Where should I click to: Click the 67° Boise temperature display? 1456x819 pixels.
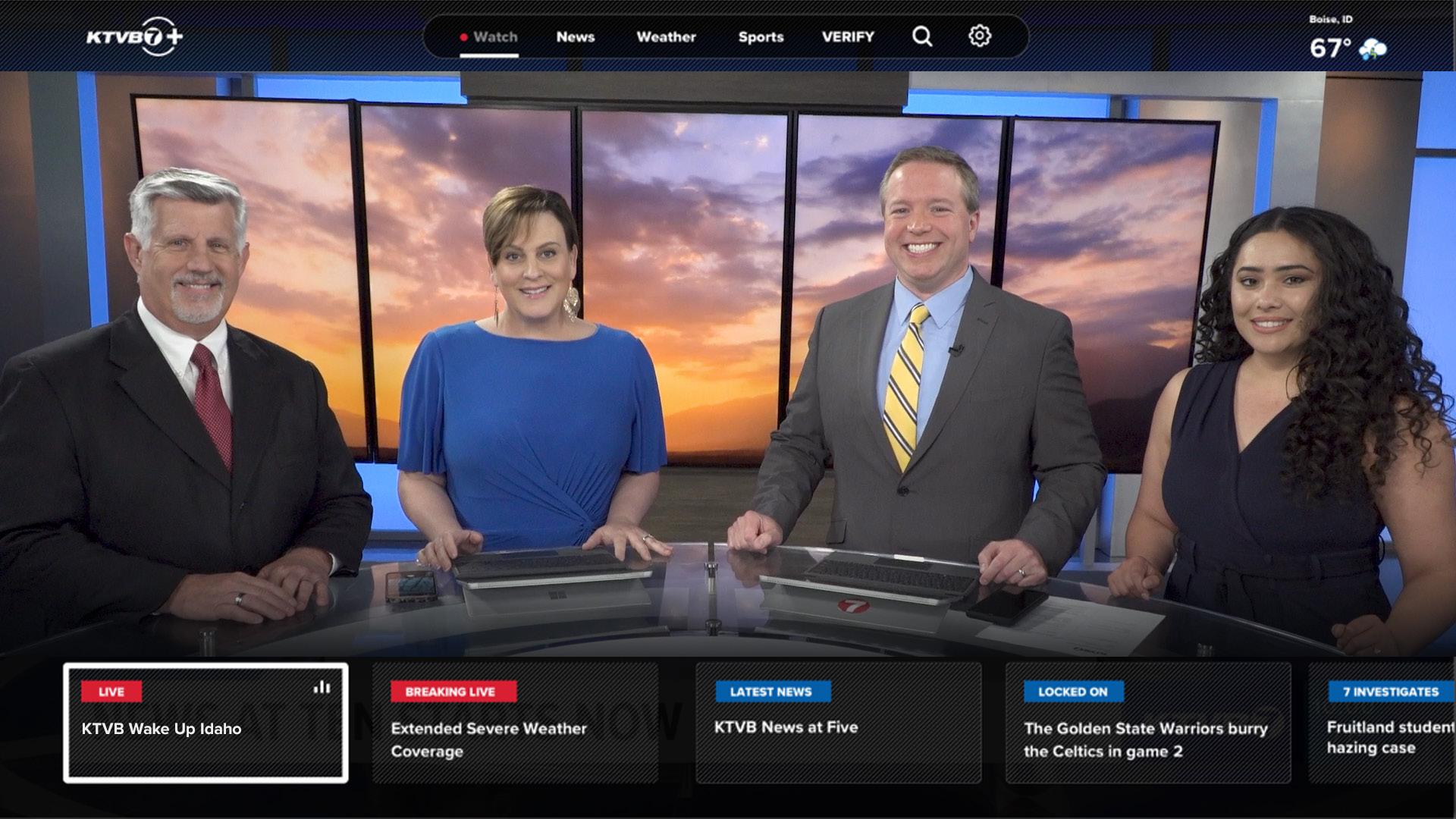coord(1329,49)
